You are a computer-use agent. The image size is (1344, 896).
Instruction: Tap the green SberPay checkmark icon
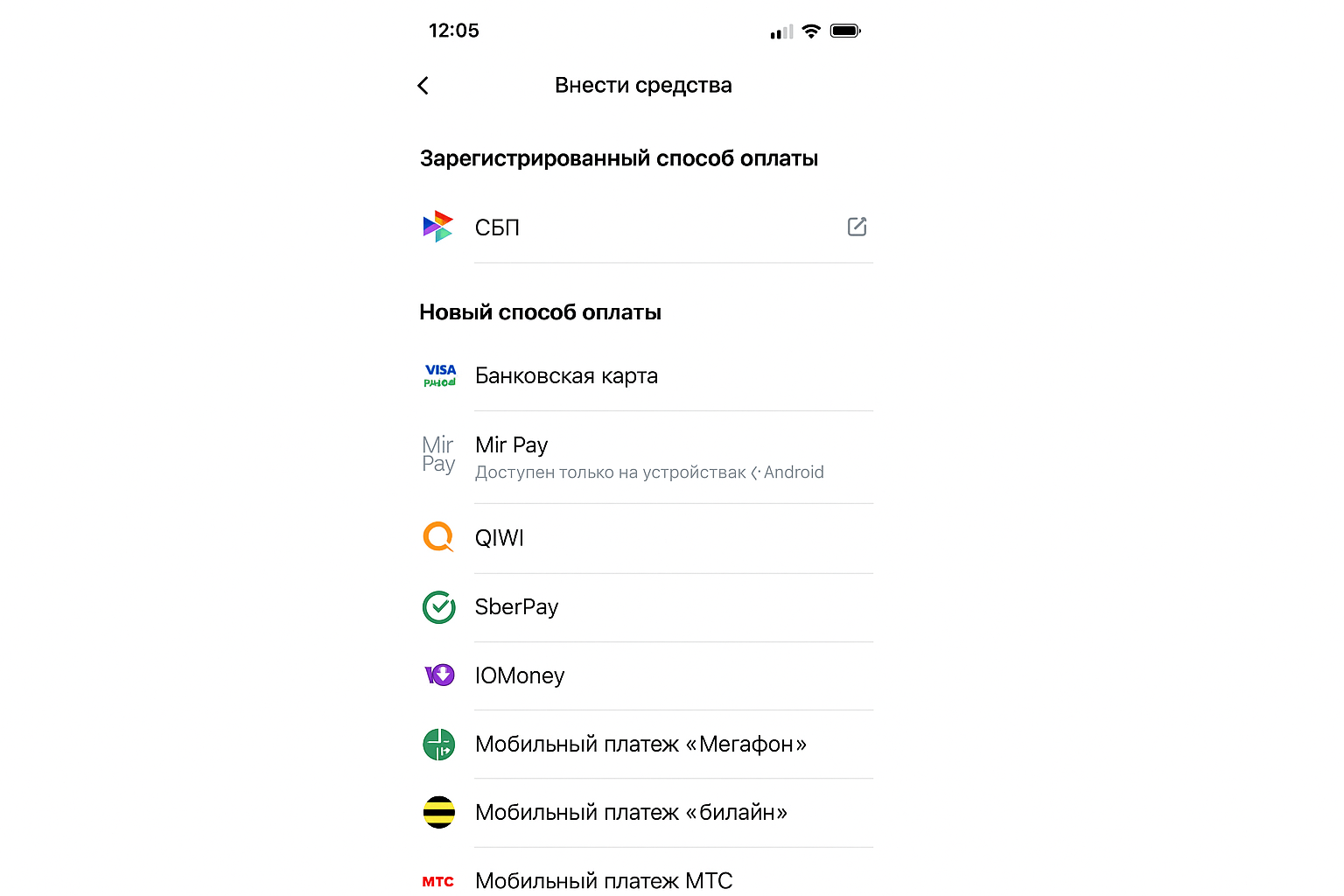(438, 607)
